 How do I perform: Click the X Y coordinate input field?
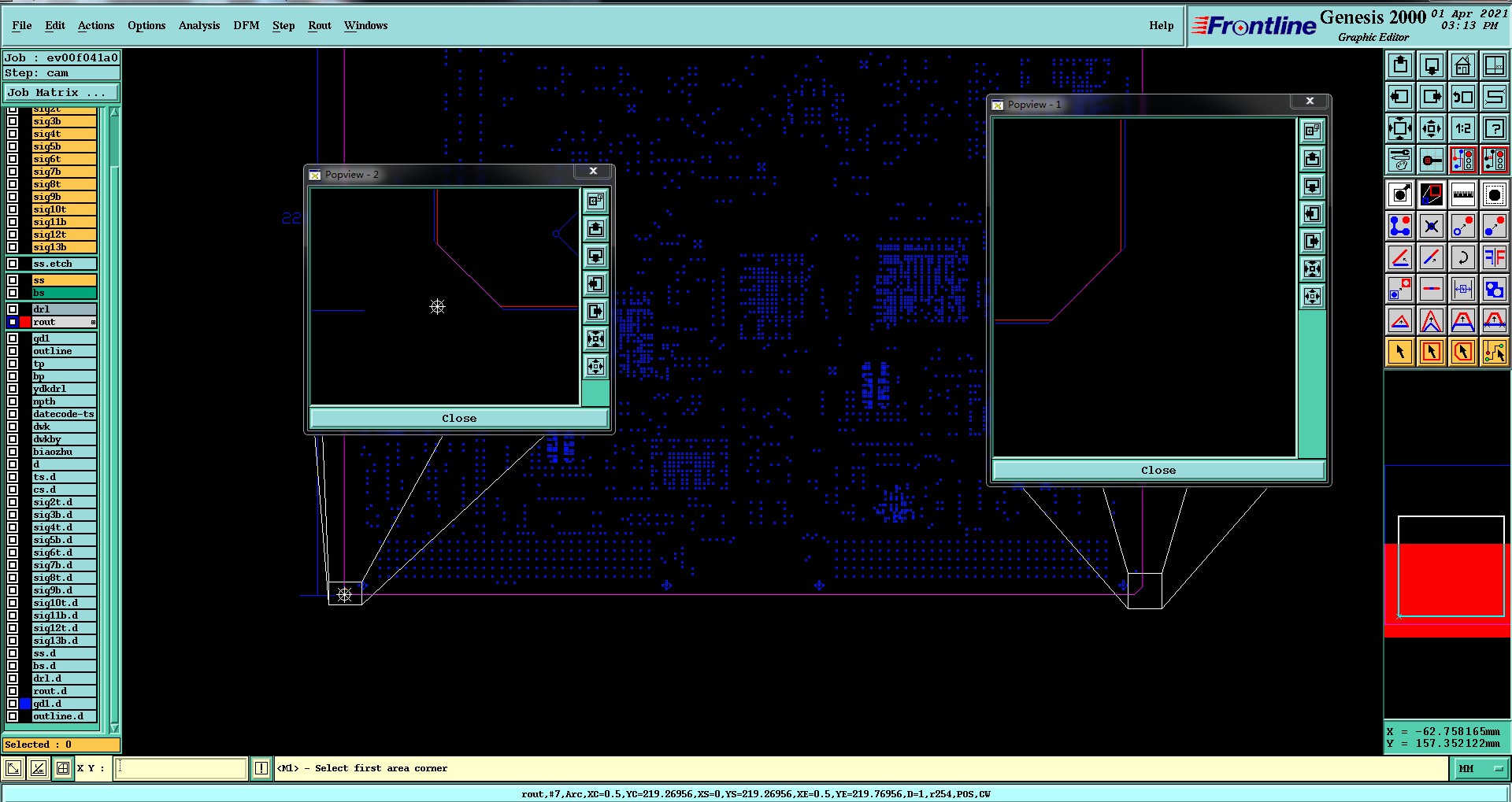181,768
